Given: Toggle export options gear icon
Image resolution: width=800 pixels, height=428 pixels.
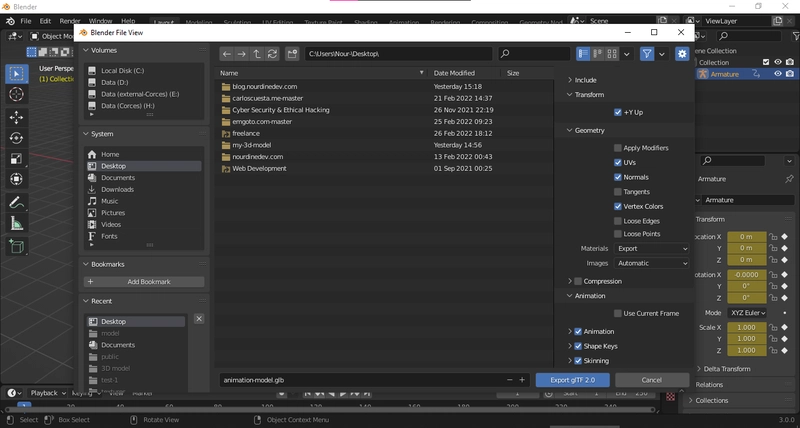Looking at the screenshot, I should pos(682,54).
